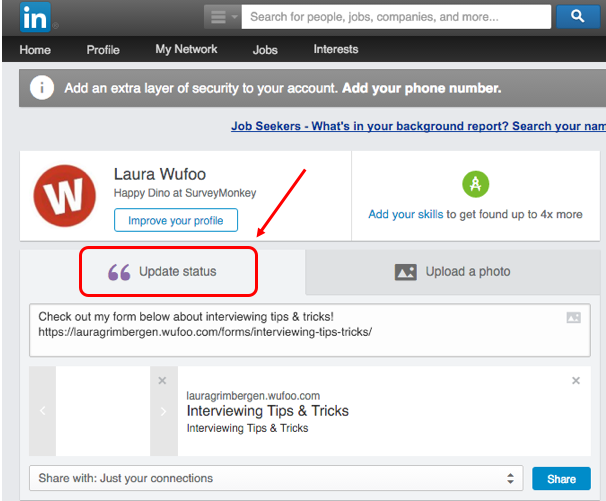Viewport: 606px width, 501px height.
Task: Open the search category dropdown menu icon
Action: tap(223, 17)
